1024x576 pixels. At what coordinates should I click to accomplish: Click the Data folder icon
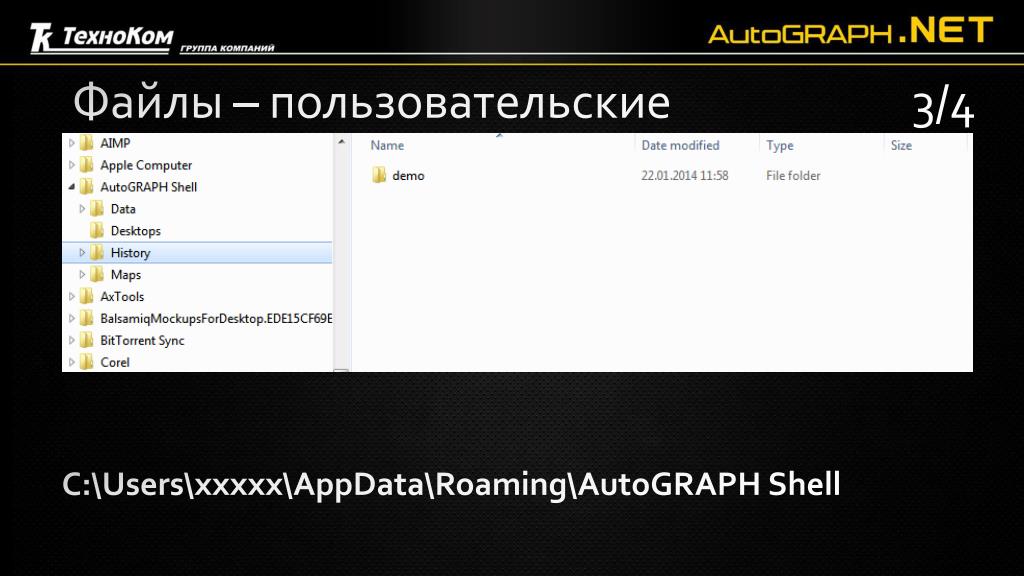coord(97,209)
